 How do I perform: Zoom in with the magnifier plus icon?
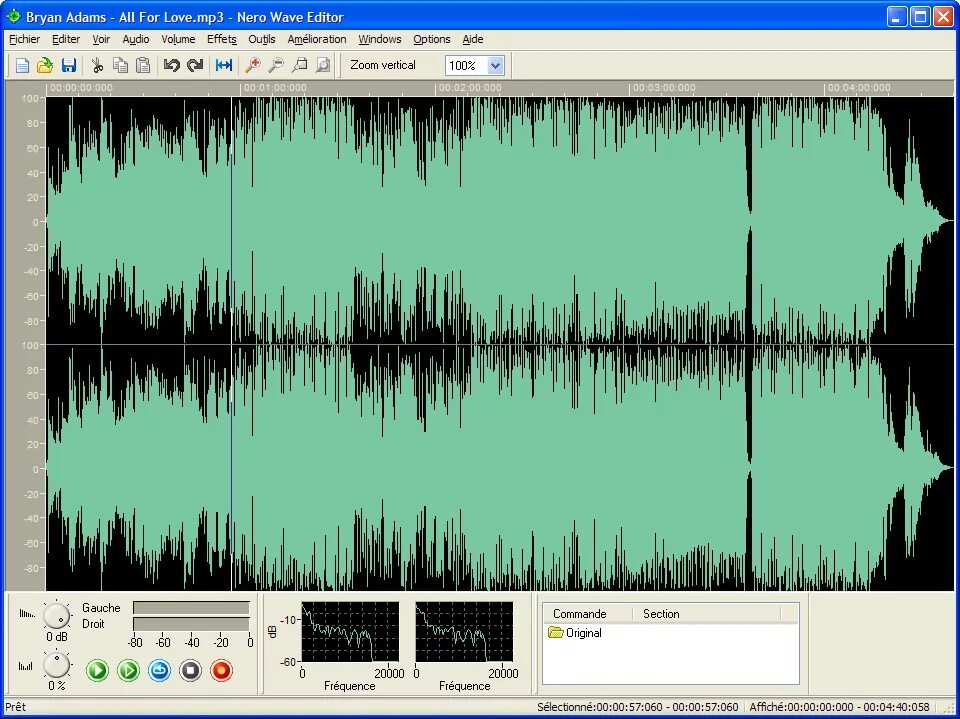(252, 66)
